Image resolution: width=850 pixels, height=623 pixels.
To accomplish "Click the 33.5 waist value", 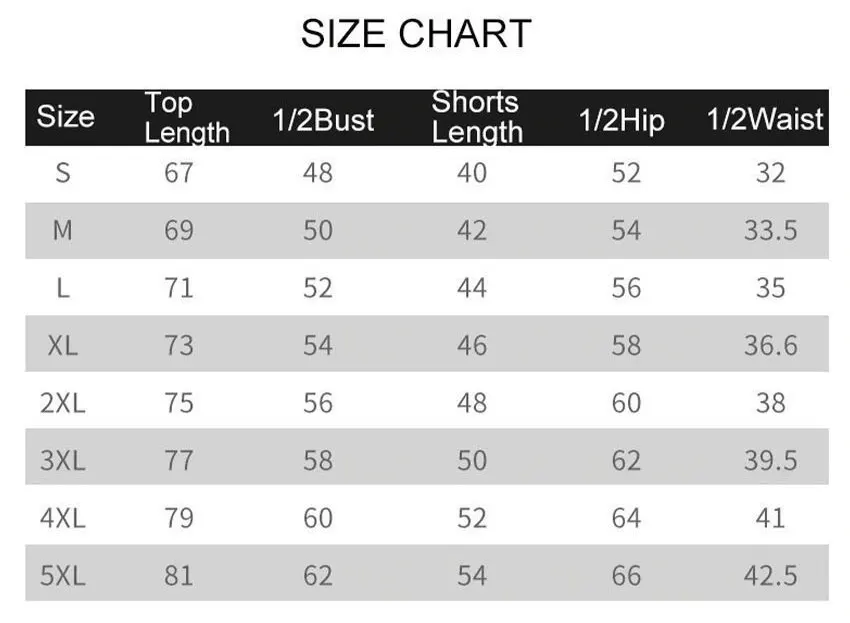I will 770,231.
